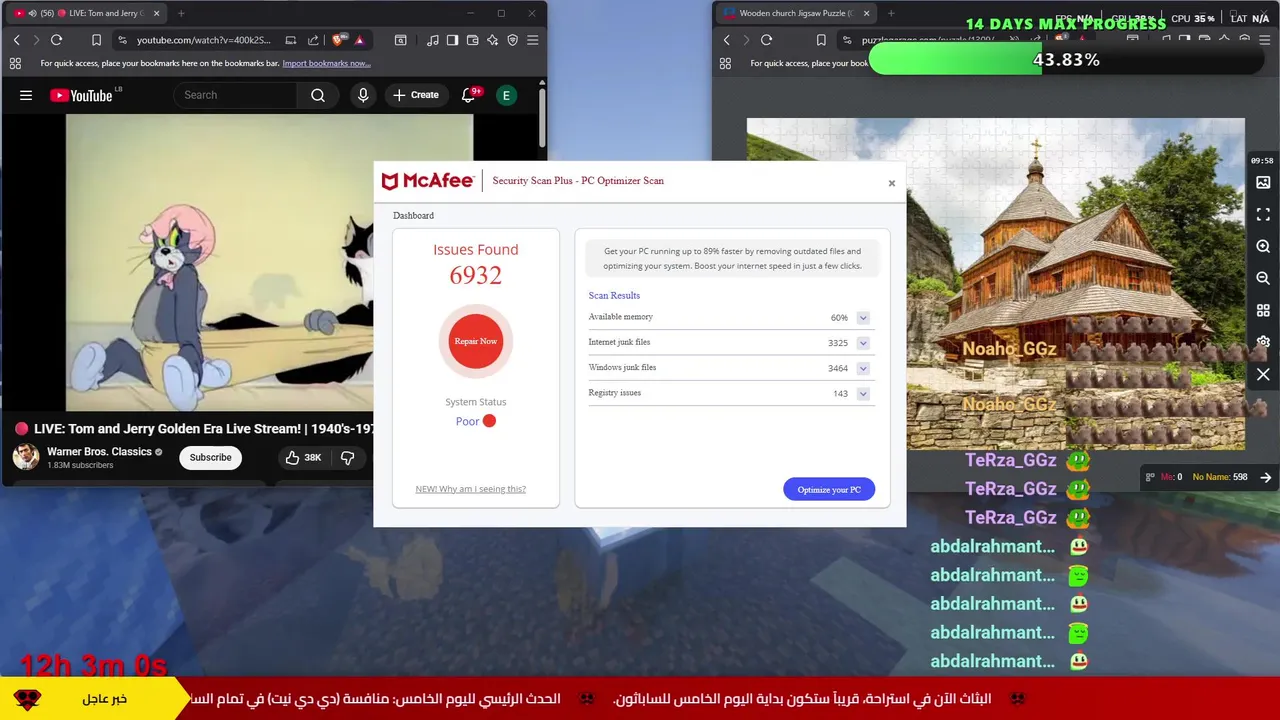Open the Brave wallet icon
Screen dimensions: 1280x720
pyautogui.click(x=472, y=40)
